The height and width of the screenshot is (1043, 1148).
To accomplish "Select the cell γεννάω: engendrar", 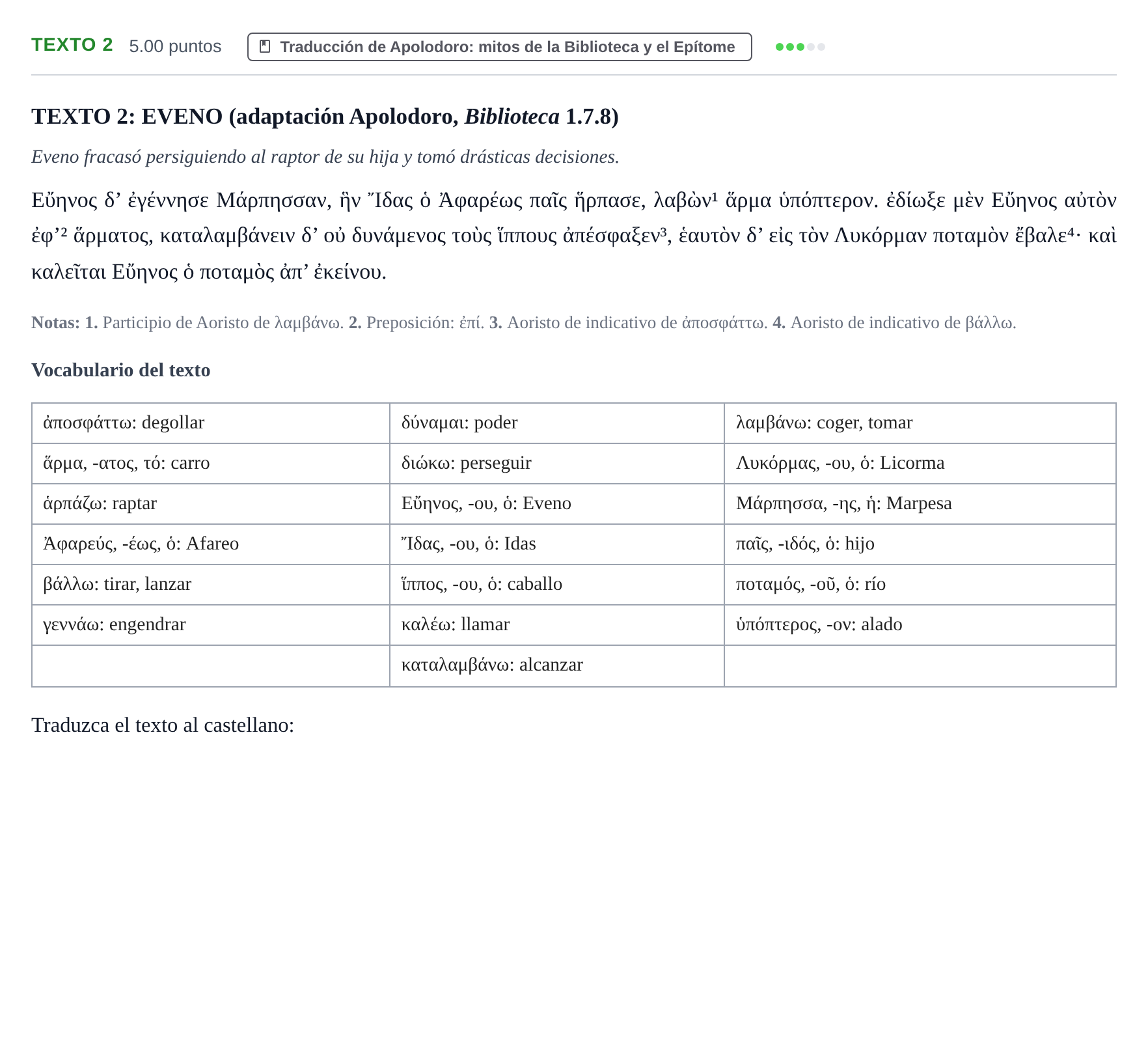I will (x=211, y=625).
